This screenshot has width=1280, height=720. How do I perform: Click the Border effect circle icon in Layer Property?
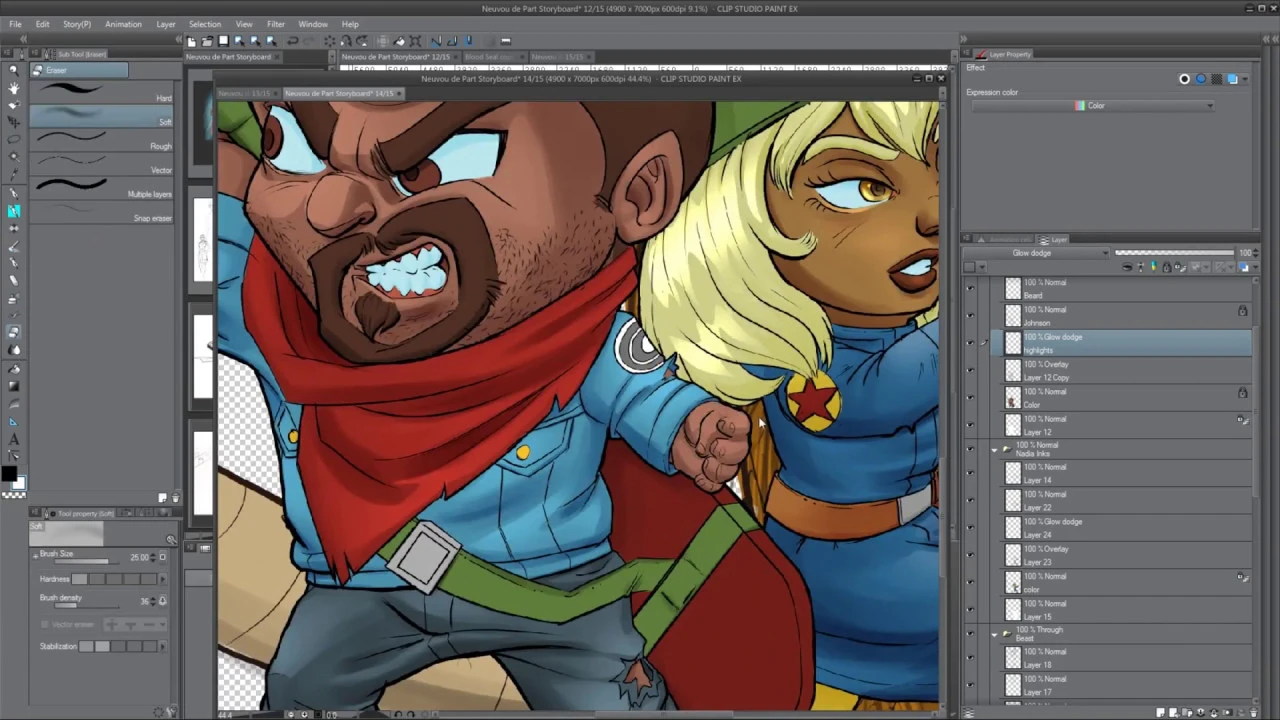tap(1185, 79)
